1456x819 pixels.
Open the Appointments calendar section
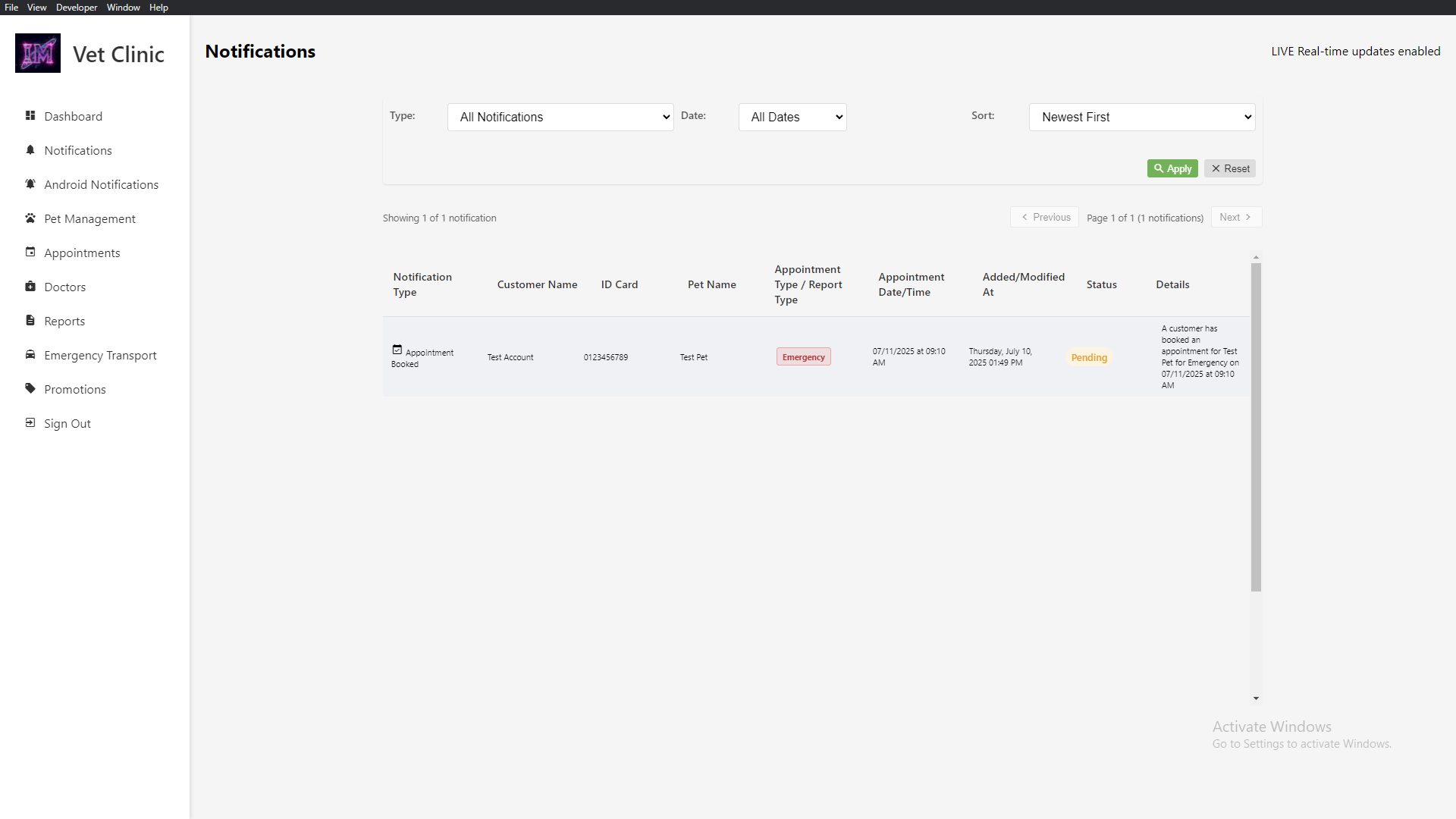[82, 253]
